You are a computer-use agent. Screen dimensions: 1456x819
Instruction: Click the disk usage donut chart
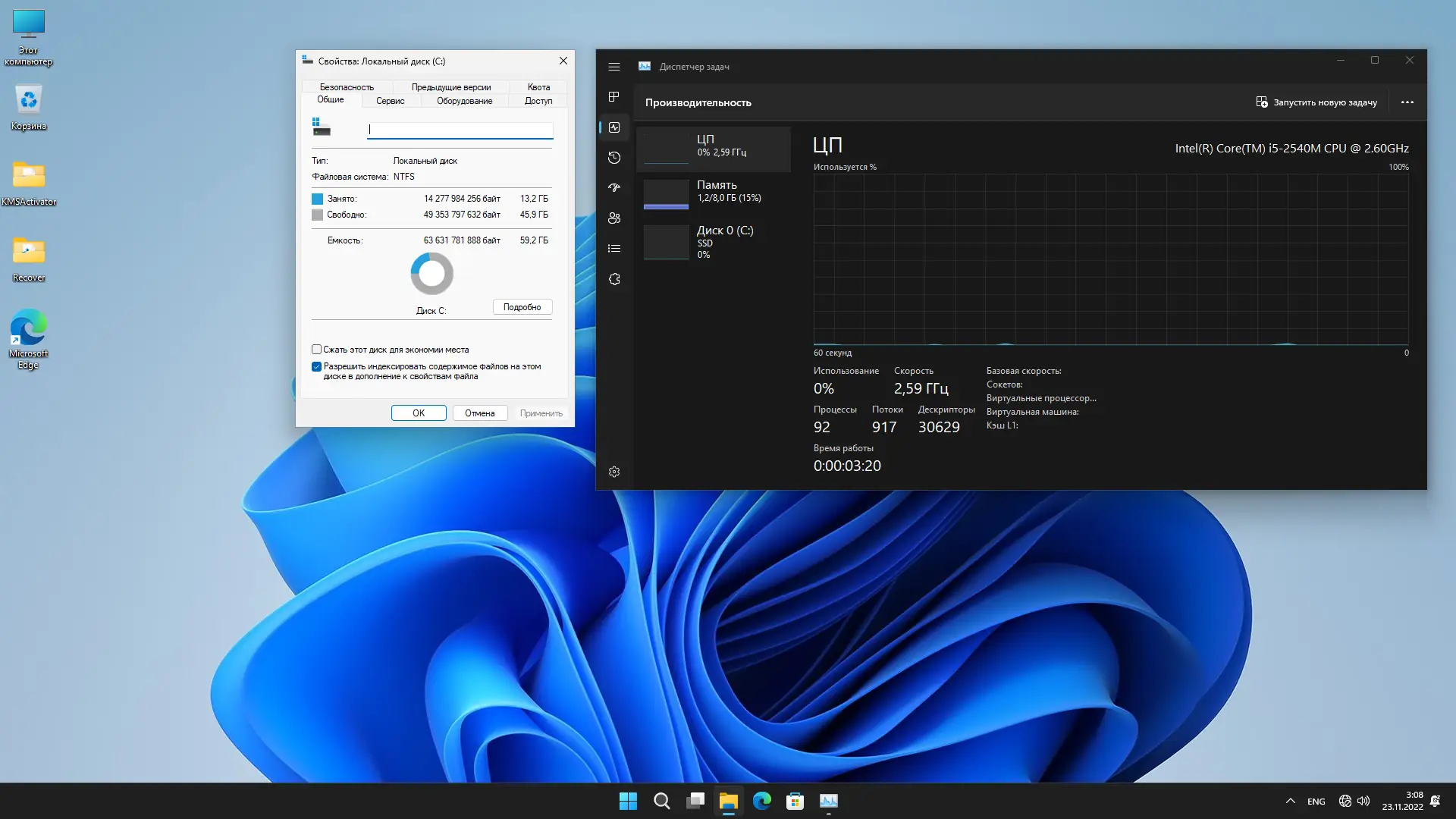[431, 273]
